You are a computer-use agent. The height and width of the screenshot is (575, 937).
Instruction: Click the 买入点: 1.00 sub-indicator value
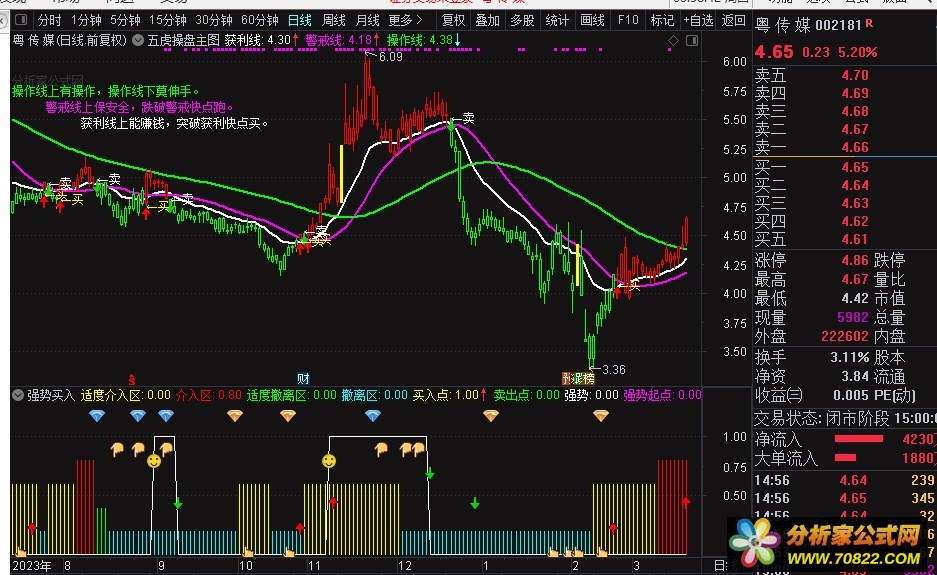pyautogui.click(x=449, y=395)
